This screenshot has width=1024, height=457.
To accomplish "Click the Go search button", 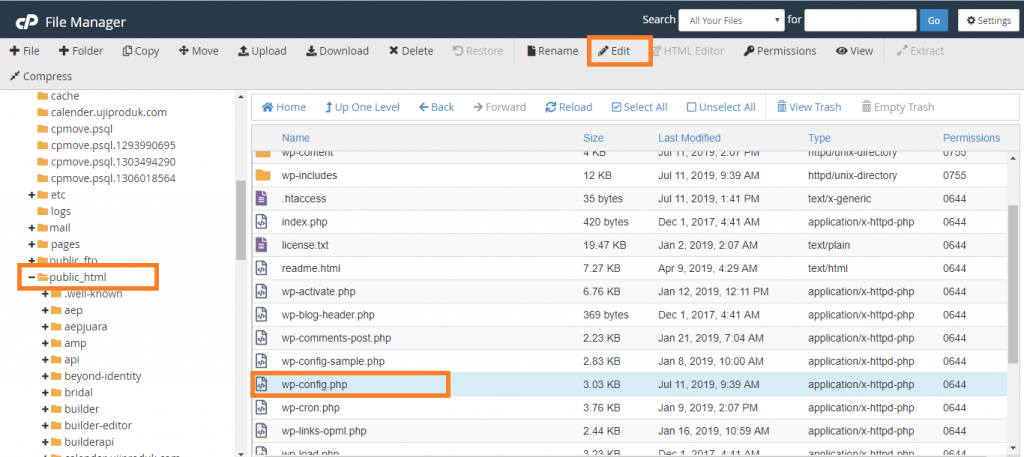I will [933, 21].
